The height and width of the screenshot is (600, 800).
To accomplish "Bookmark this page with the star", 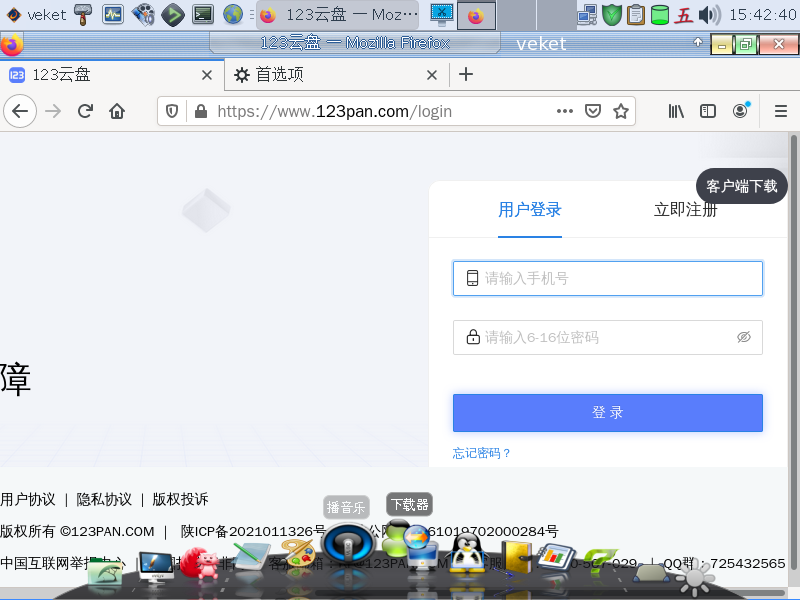I will coord(620,111).
